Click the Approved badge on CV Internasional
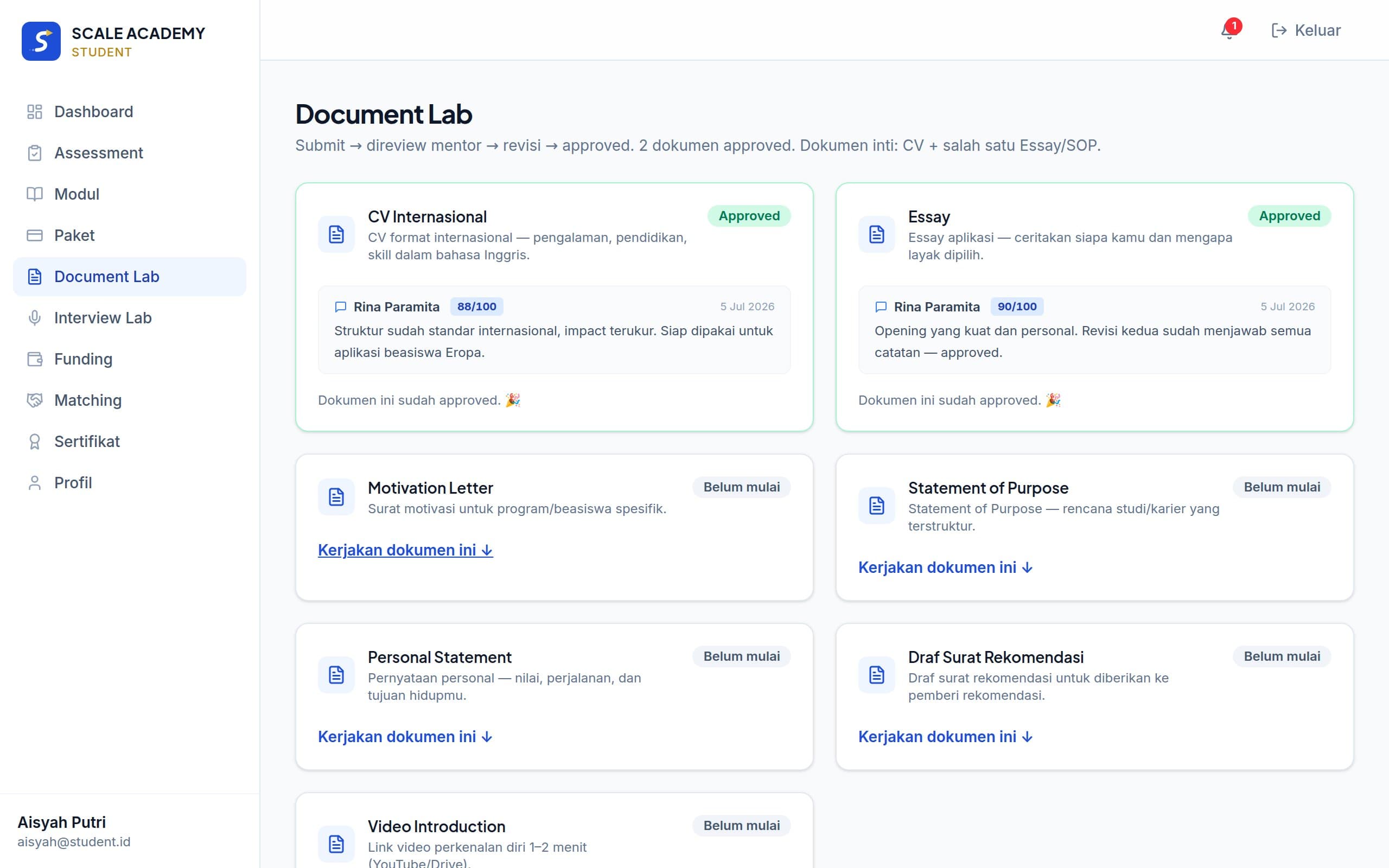1389x868 pixels. coord(749,216)
